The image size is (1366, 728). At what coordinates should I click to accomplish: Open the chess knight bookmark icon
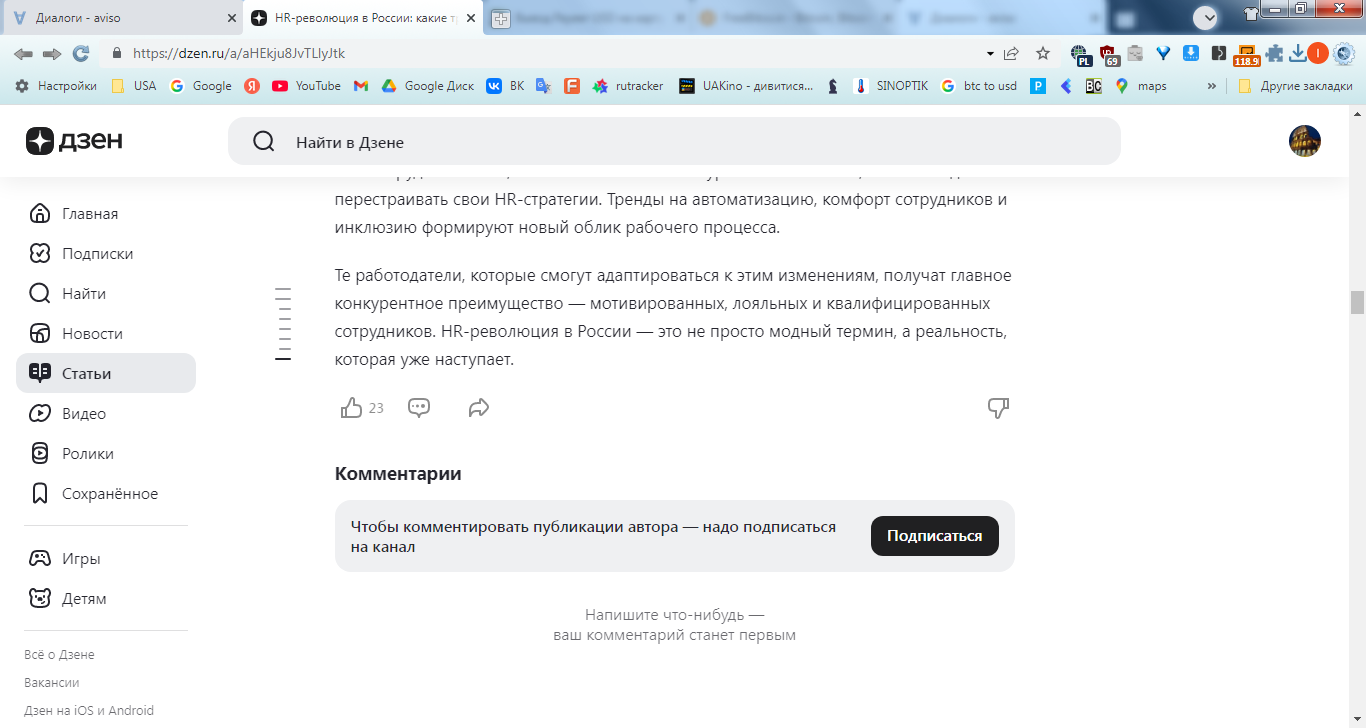point(833,86)
